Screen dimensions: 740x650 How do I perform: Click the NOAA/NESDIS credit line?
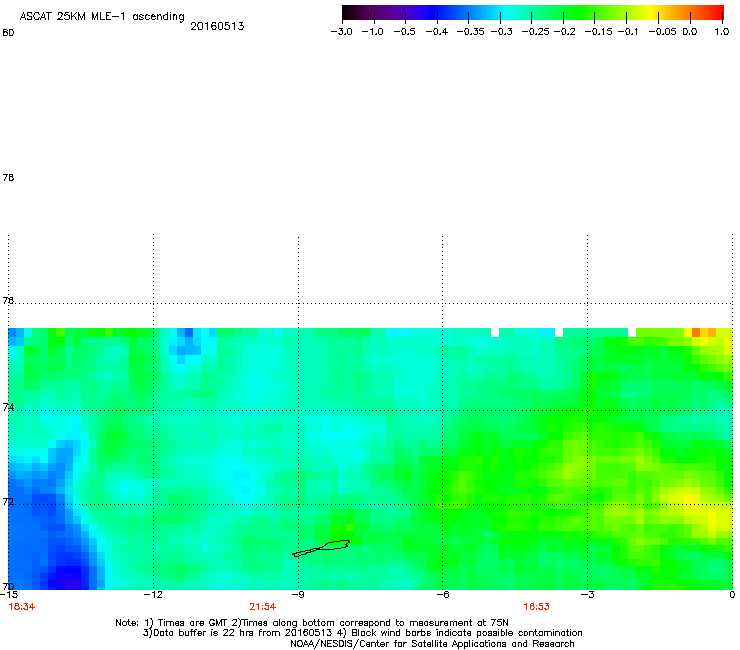432,644
